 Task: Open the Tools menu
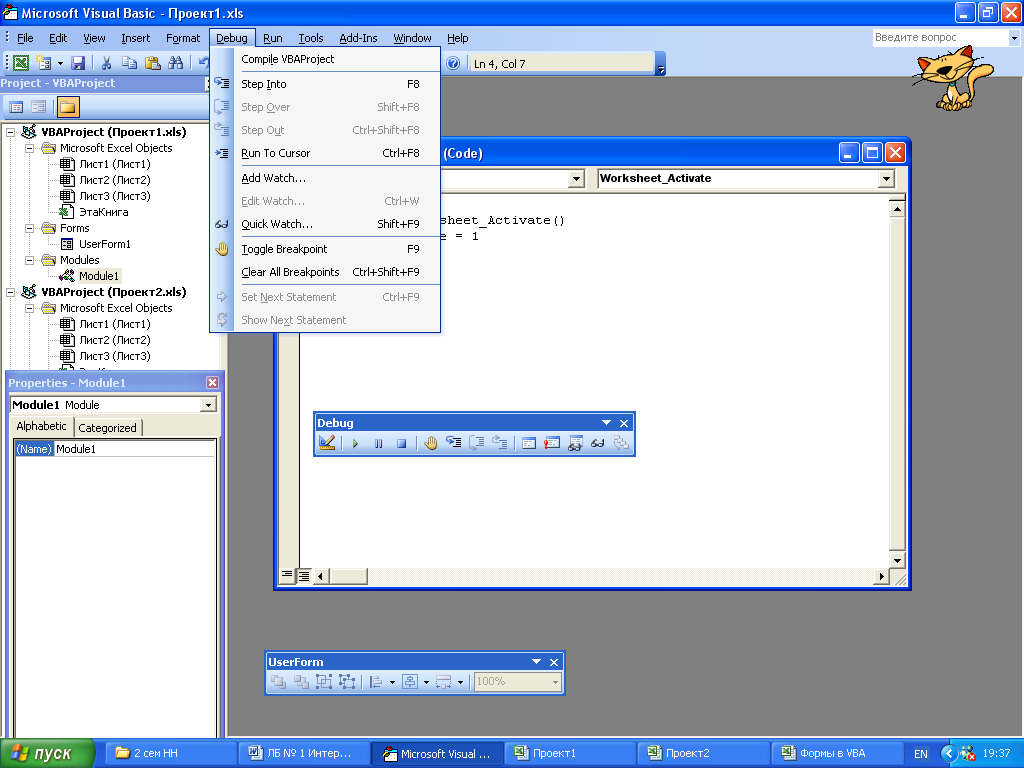click(x=311, y=38)
